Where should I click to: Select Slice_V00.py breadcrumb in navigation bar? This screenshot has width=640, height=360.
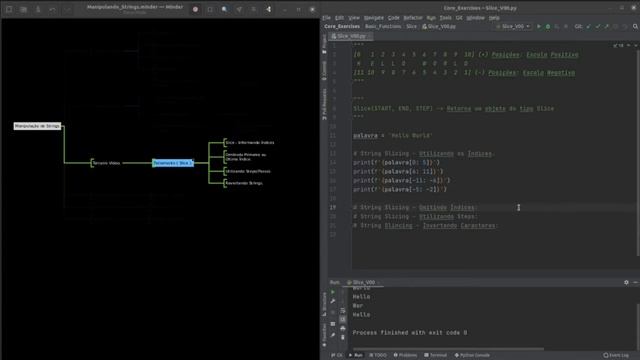coord(439,26)
